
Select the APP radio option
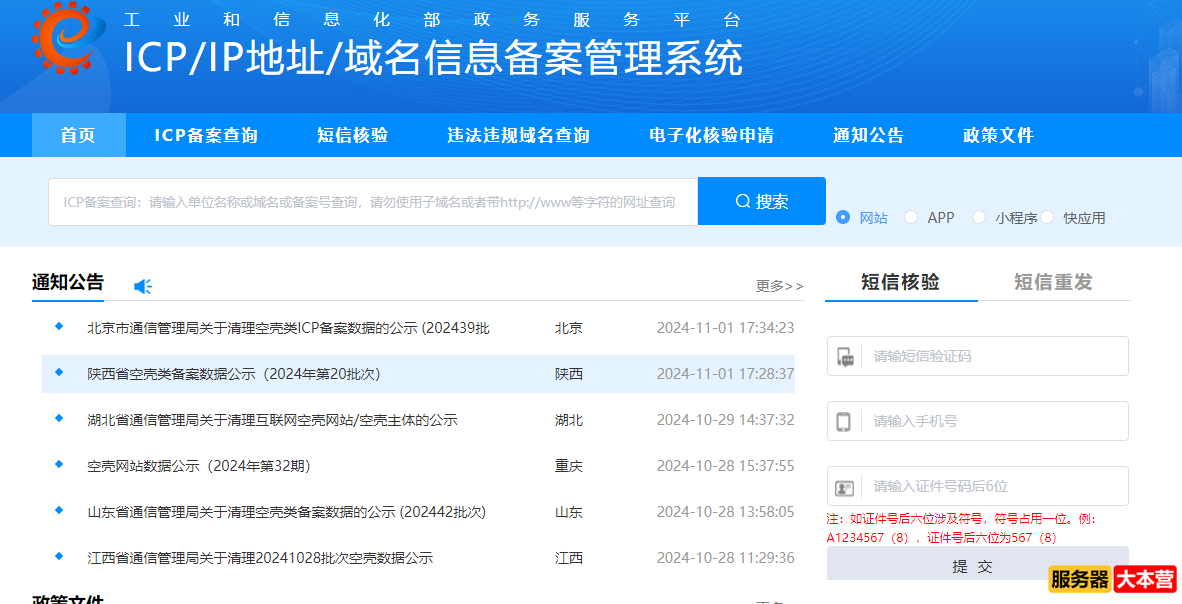pyautogui.click(x=911, y=217)
